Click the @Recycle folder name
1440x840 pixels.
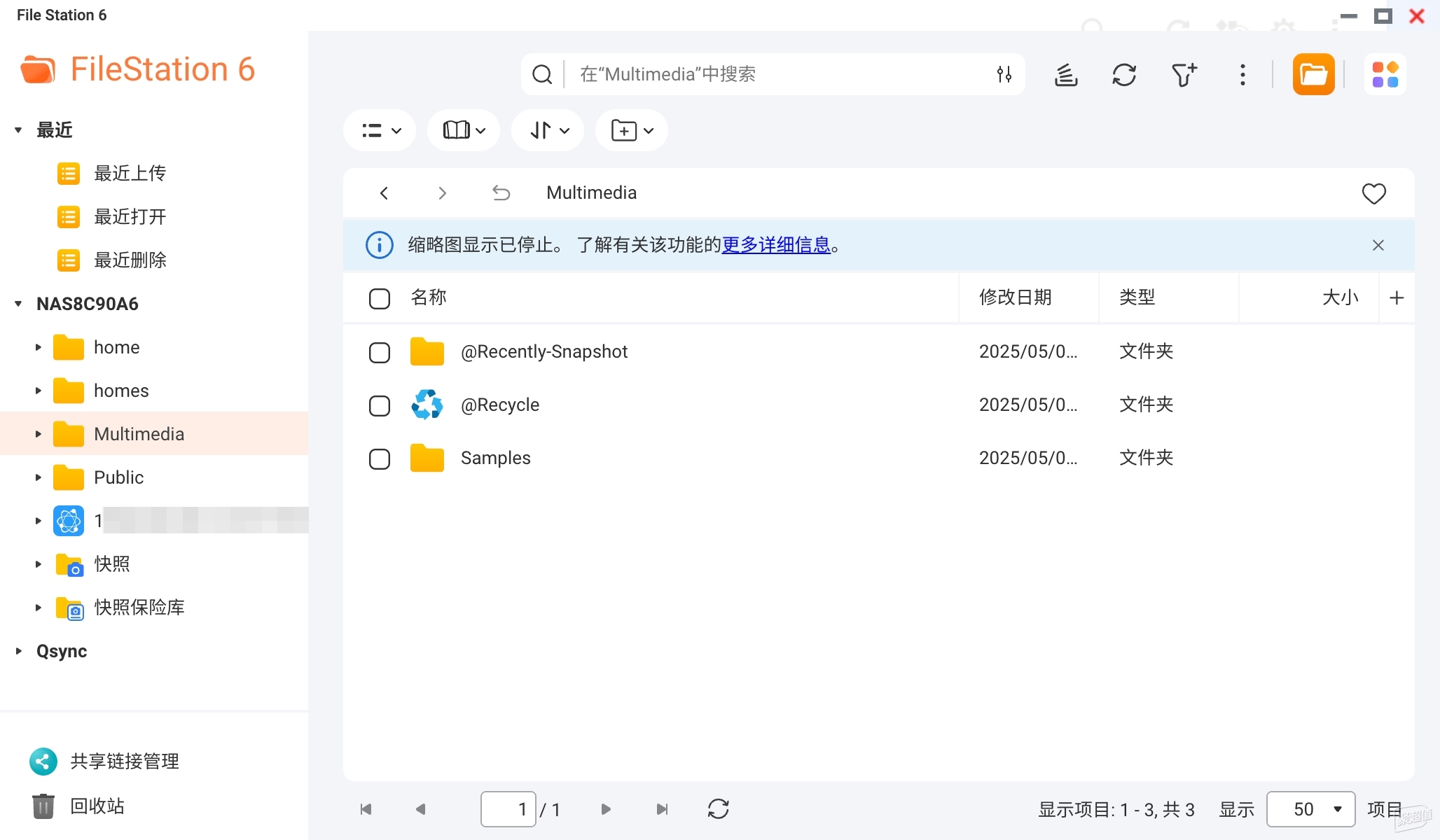500,405
